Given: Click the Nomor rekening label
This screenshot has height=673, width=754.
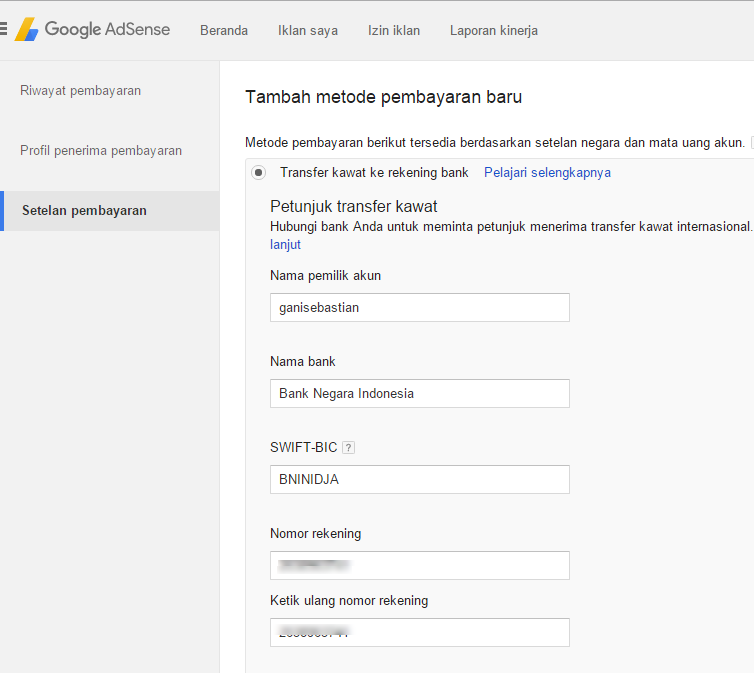Looking at the screenshot, I should [315, 534].
